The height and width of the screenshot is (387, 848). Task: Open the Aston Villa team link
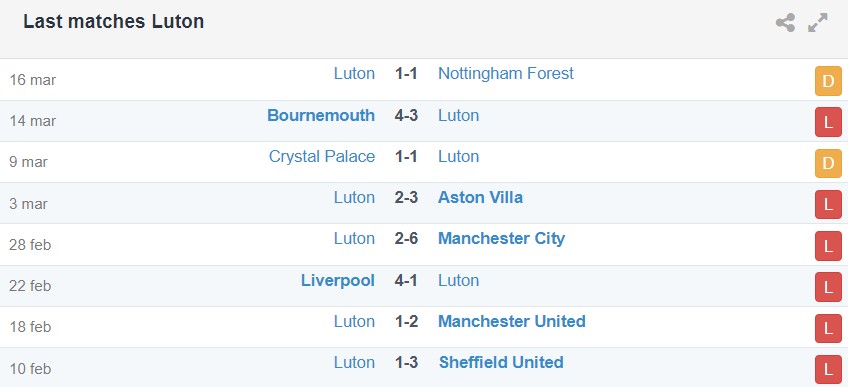[x=480, y=197]
